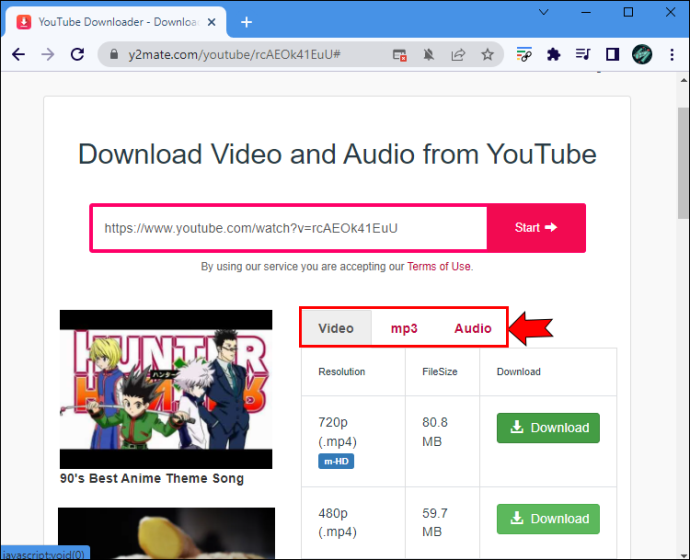Click the Hunter anime video thumbnail

pos(166,389)
